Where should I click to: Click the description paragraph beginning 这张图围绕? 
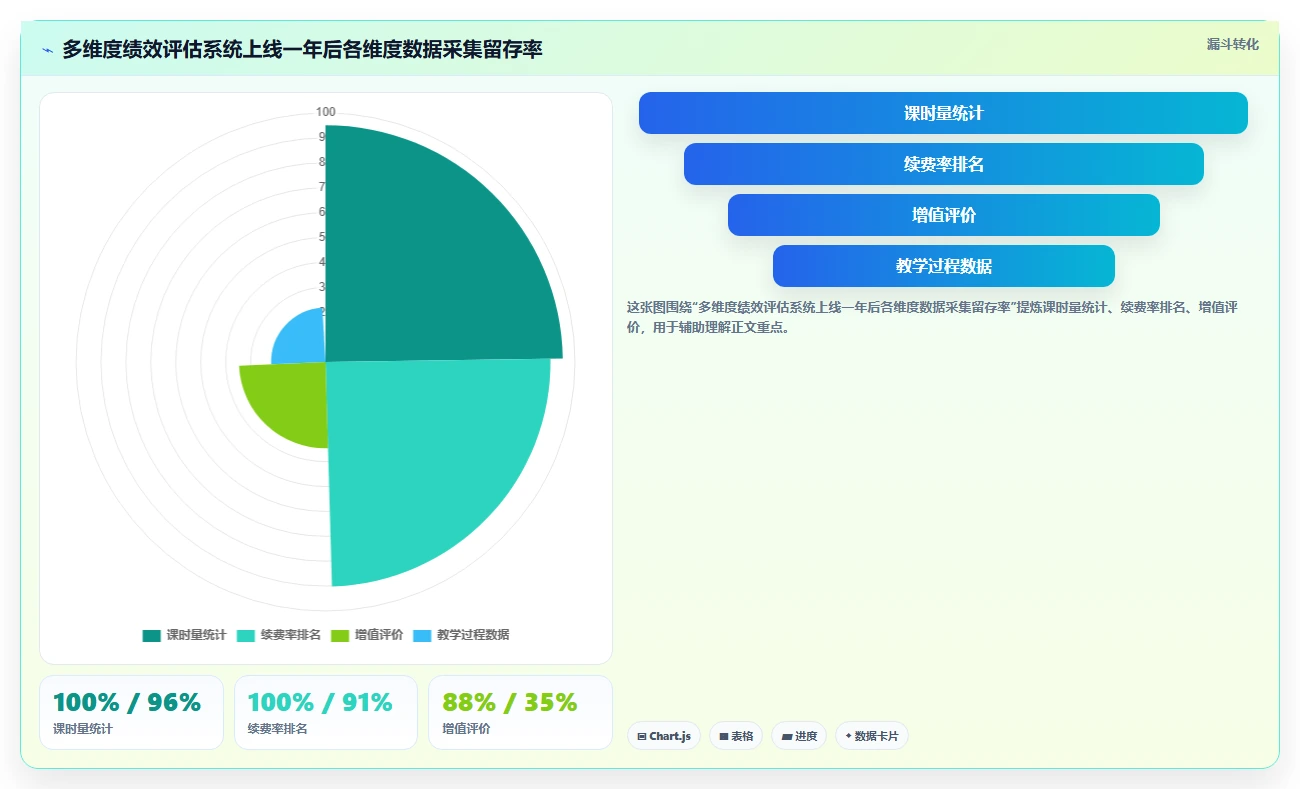(933, 317)
